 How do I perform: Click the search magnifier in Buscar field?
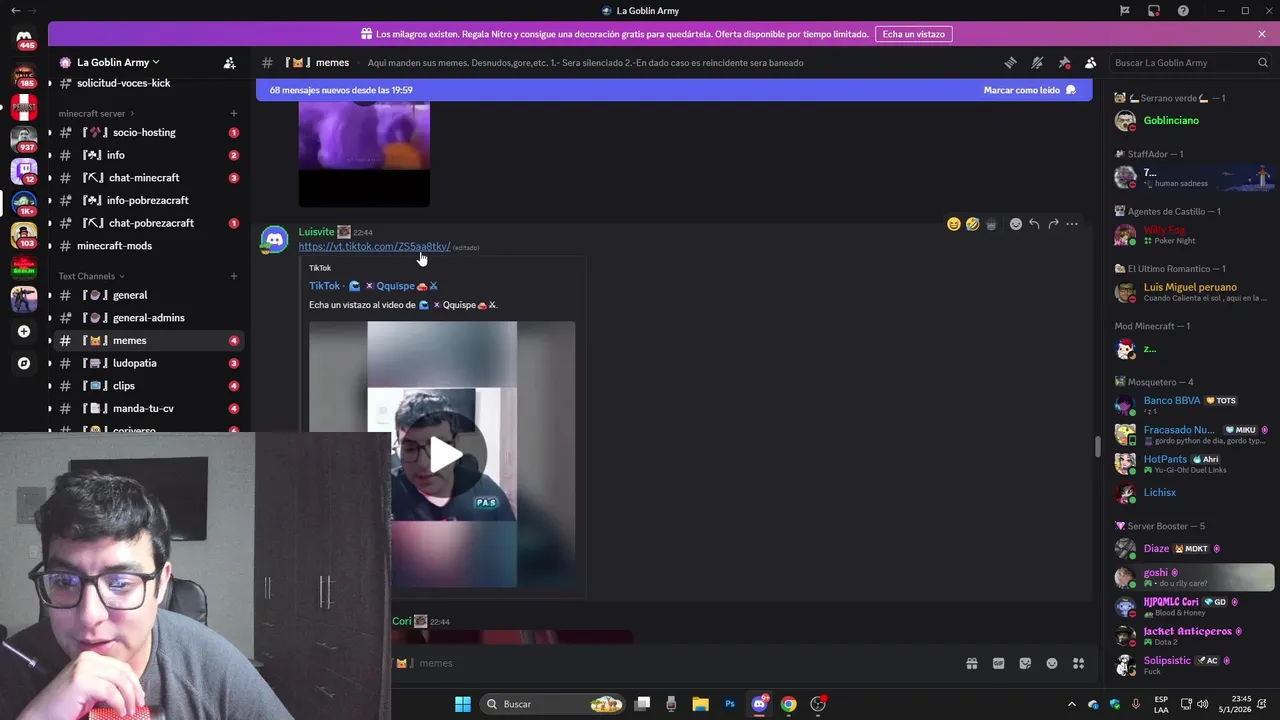(x=1262, y=62)
